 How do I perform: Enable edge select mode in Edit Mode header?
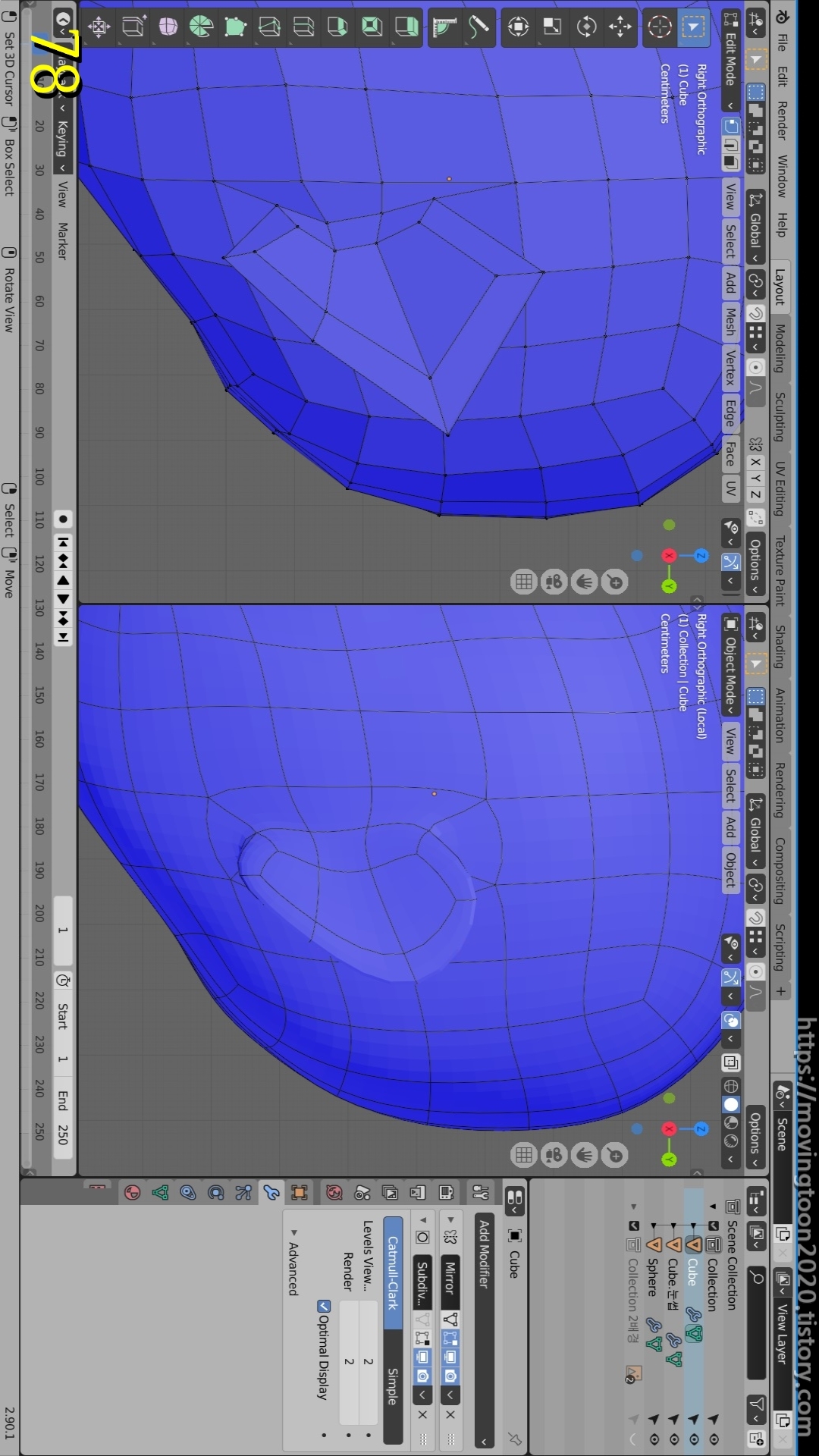[x=730, y=144]
